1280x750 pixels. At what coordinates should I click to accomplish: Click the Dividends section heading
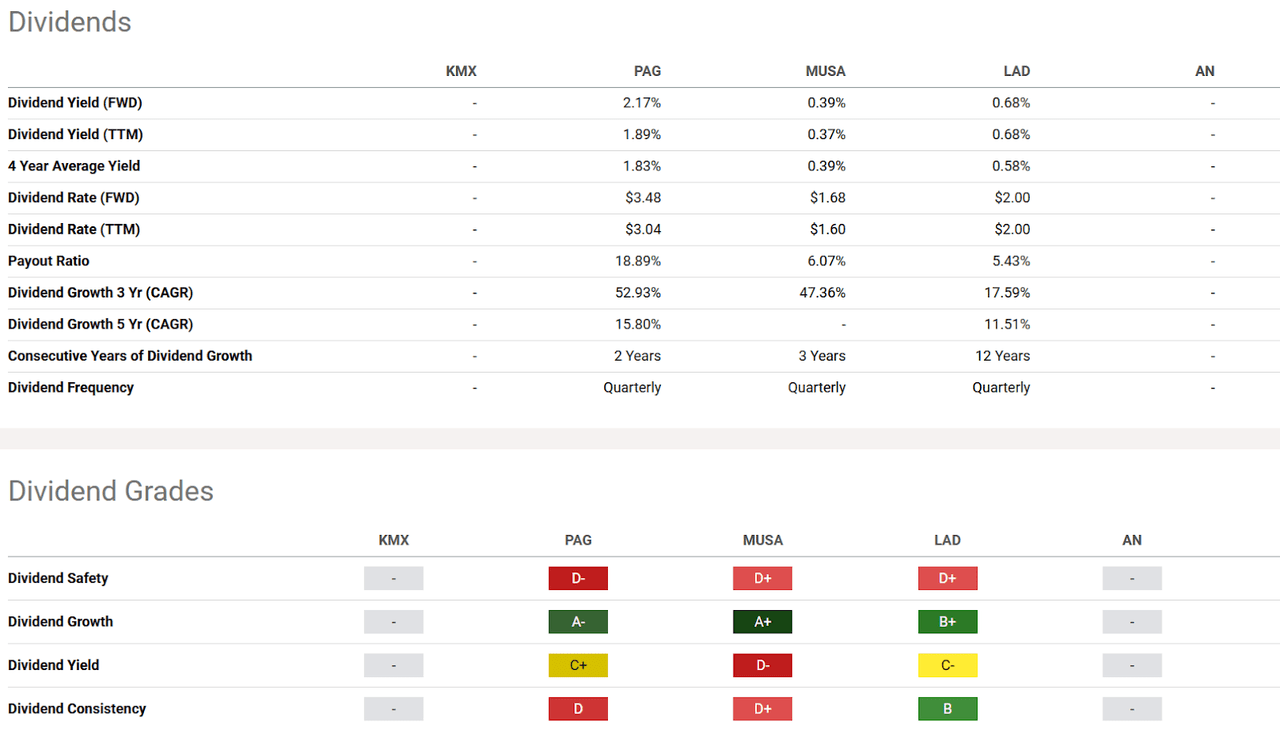[70, 21]
